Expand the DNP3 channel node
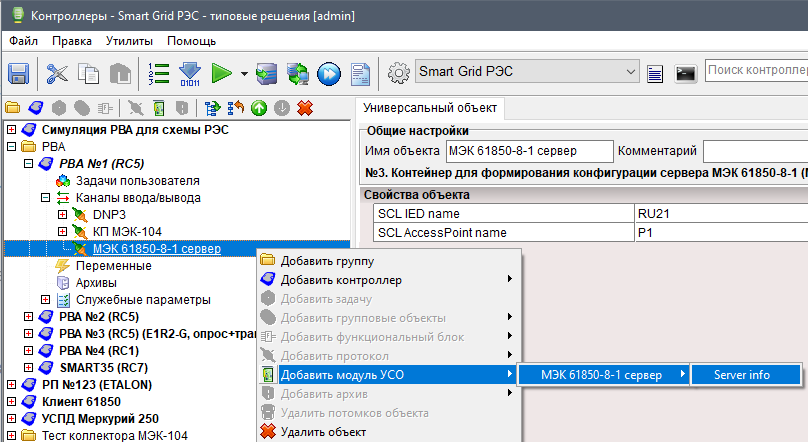808x442 pixels. click(x=62, y=215)
